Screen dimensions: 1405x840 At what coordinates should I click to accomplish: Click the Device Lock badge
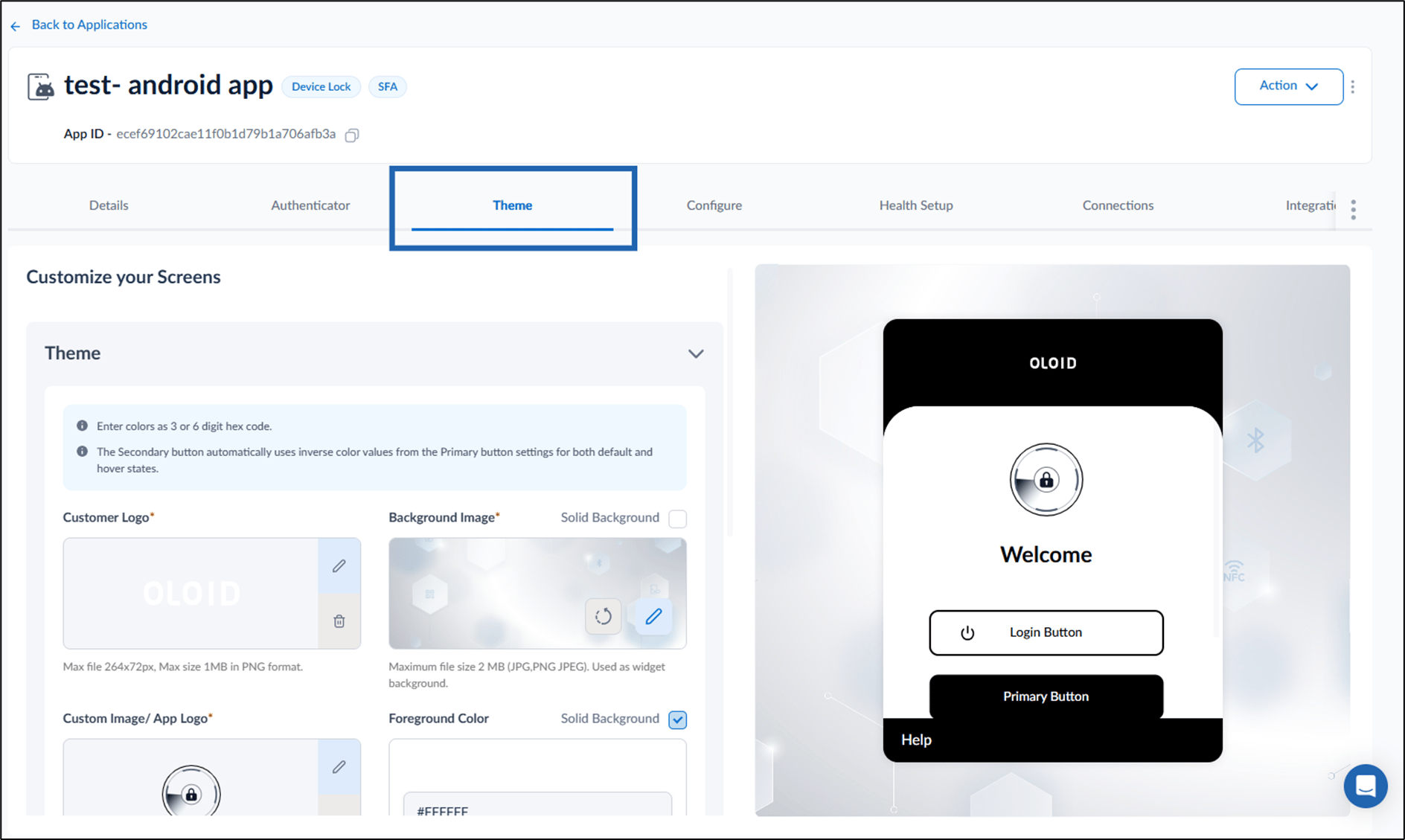point(321,86)
